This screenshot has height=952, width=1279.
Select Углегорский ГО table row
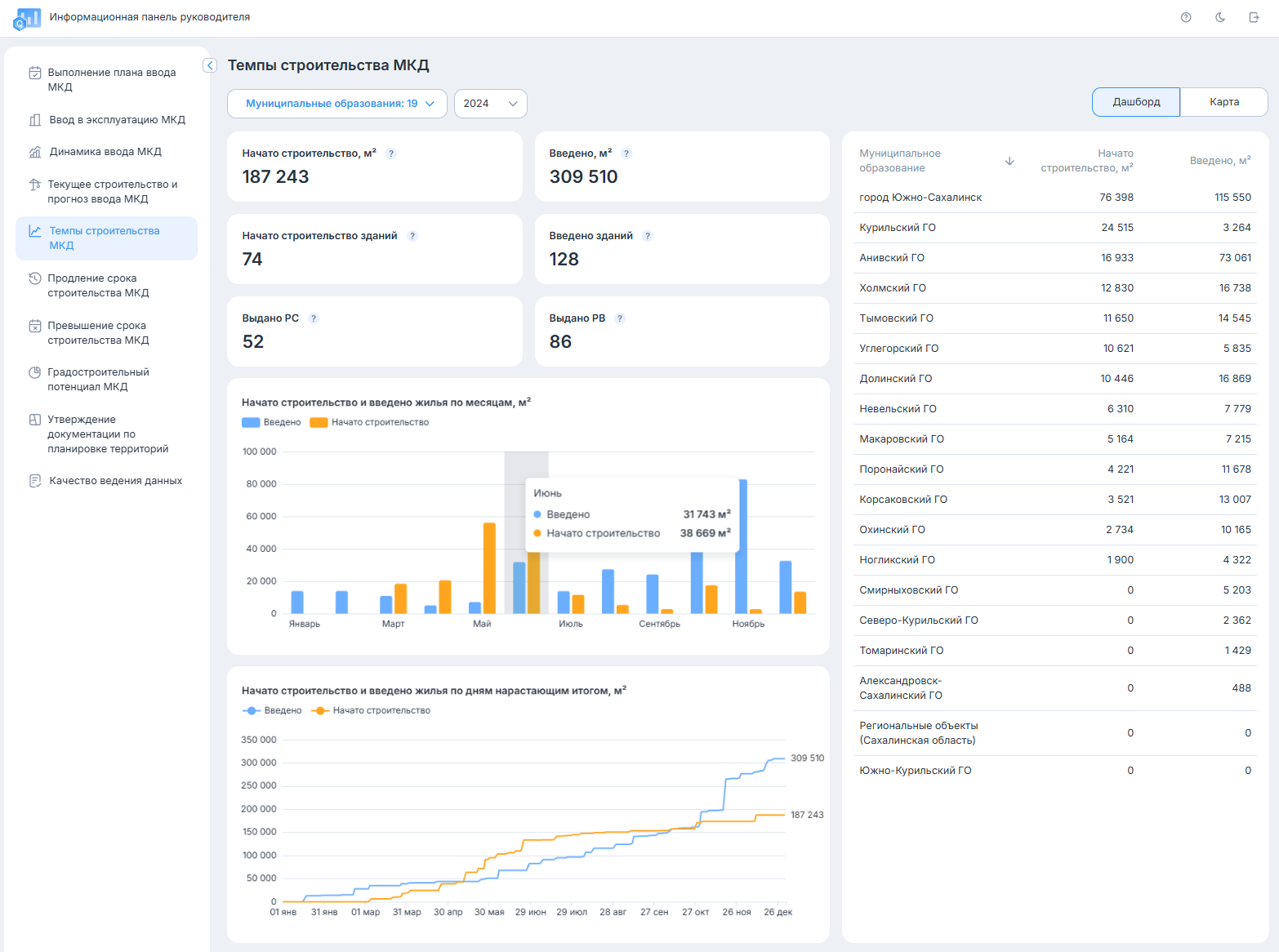(x=1055, y=349)
